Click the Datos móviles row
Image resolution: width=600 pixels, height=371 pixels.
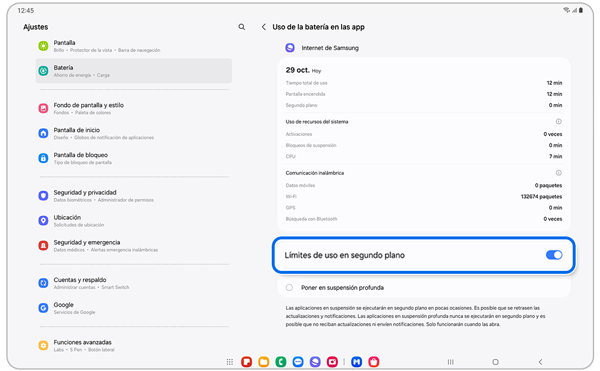click(424, 186)
